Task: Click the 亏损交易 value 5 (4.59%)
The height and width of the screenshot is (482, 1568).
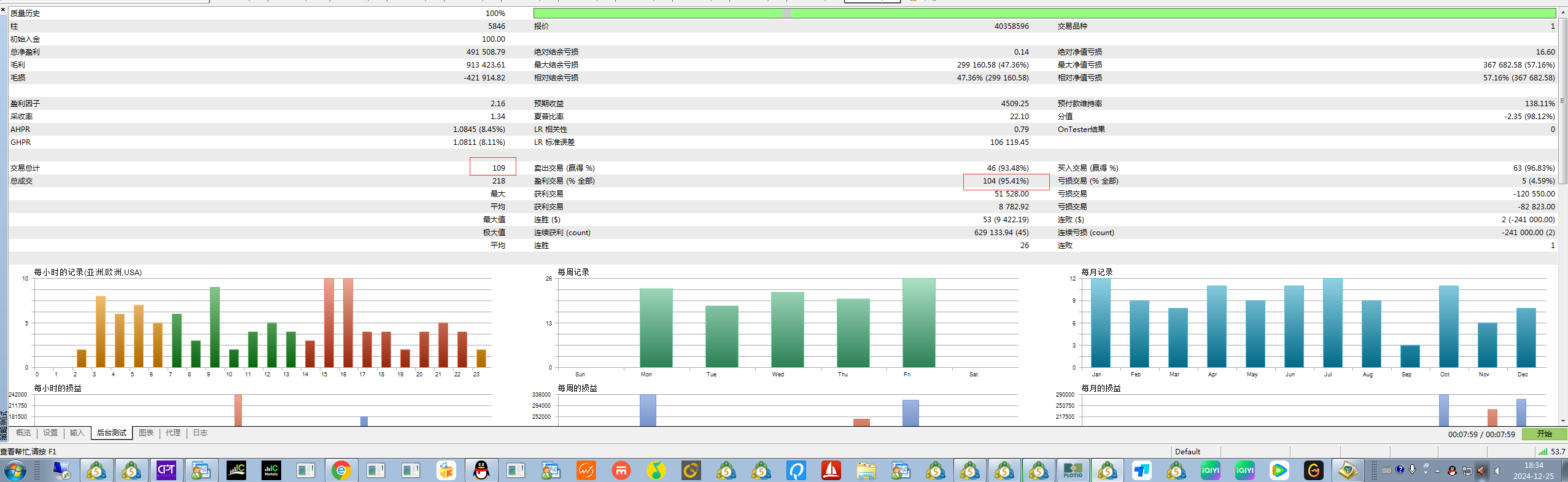Action: pyautogui.click(x=1538, y=181)
